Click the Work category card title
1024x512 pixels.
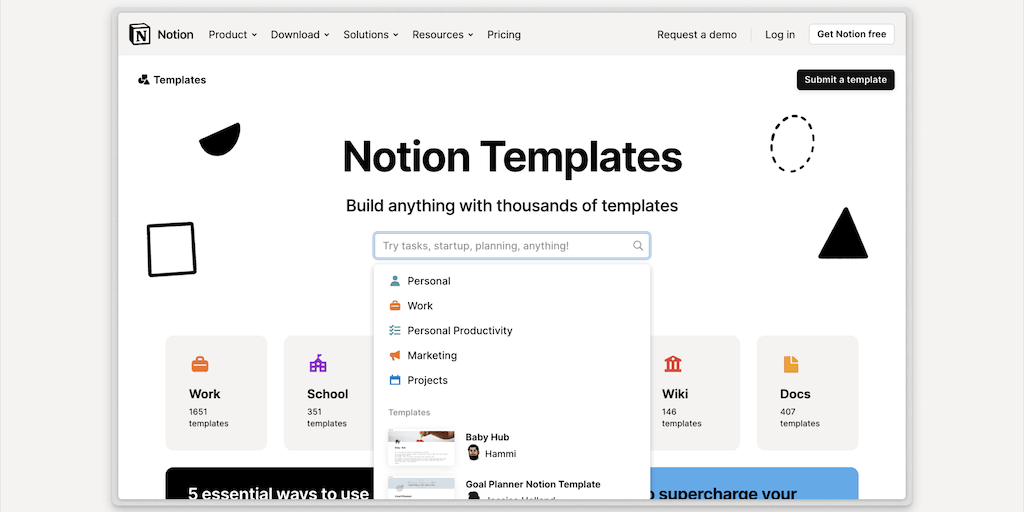[x=204, y=394]
